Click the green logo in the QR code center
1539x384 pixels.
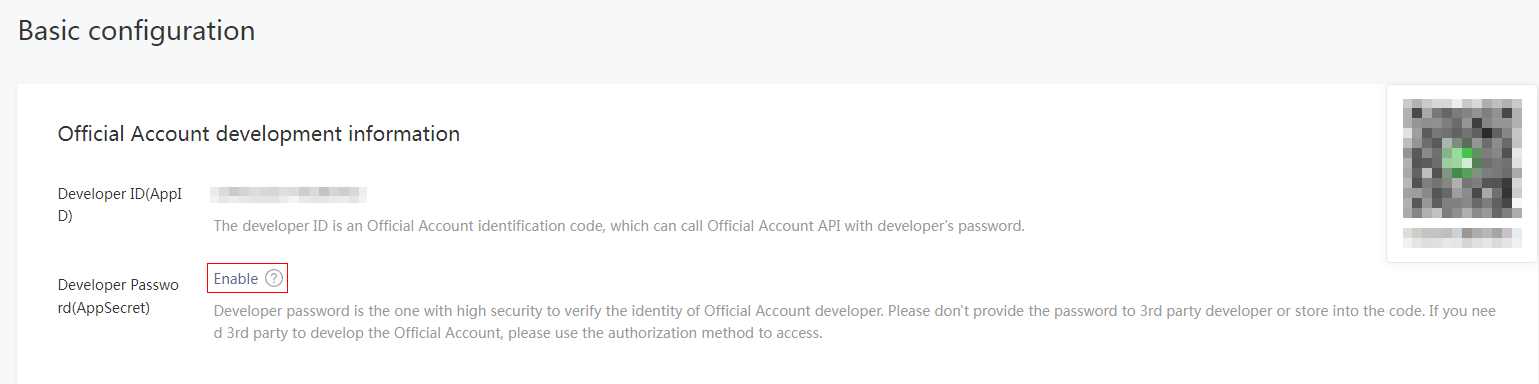click(x=1463, y=160)
